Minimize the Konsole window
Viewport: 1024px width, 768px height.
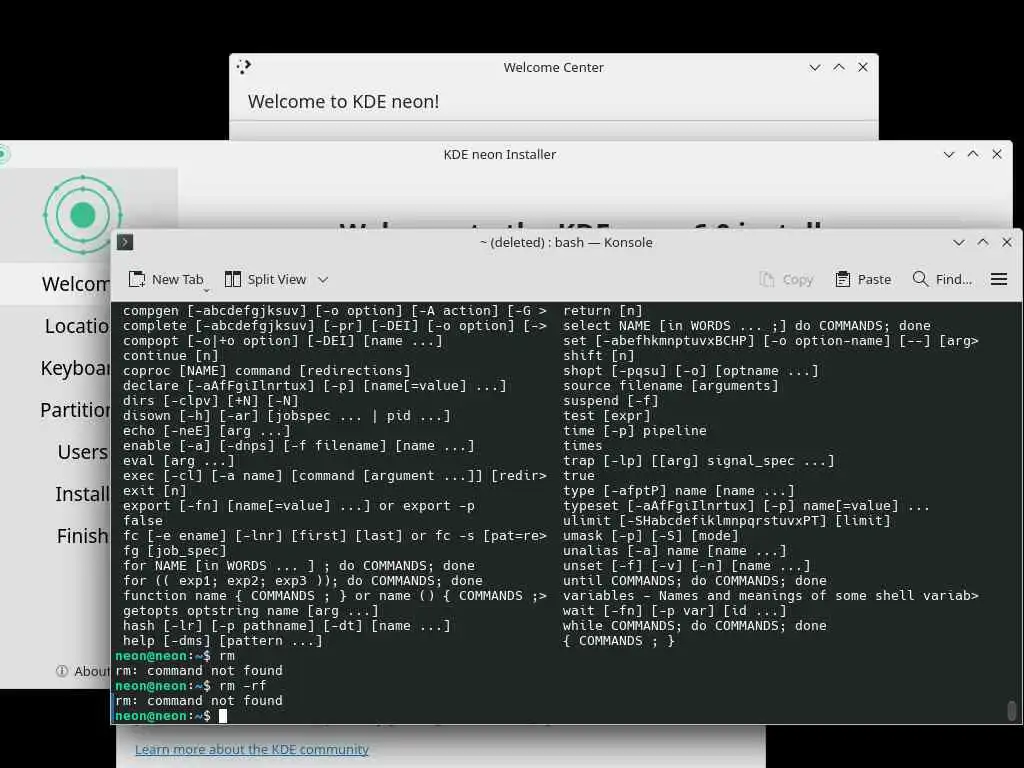[x=958, y=242]
